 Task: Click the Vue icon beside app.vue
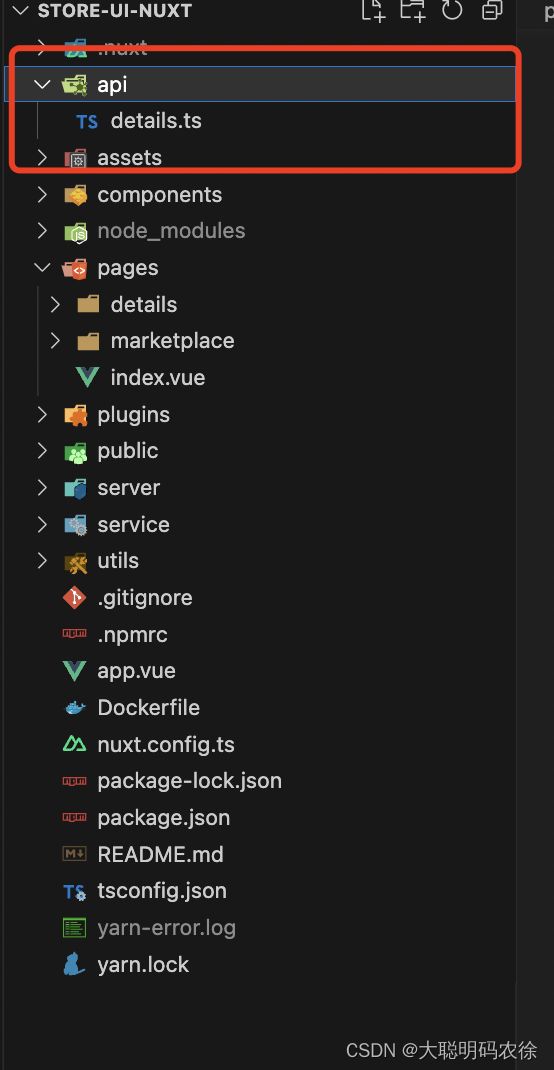74,671
